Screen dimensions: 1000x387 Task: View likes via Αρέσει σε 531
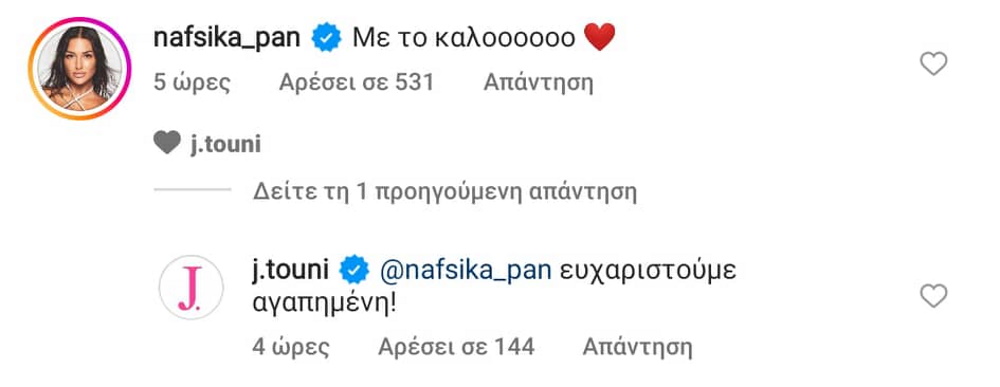click(x=357, y=82)
